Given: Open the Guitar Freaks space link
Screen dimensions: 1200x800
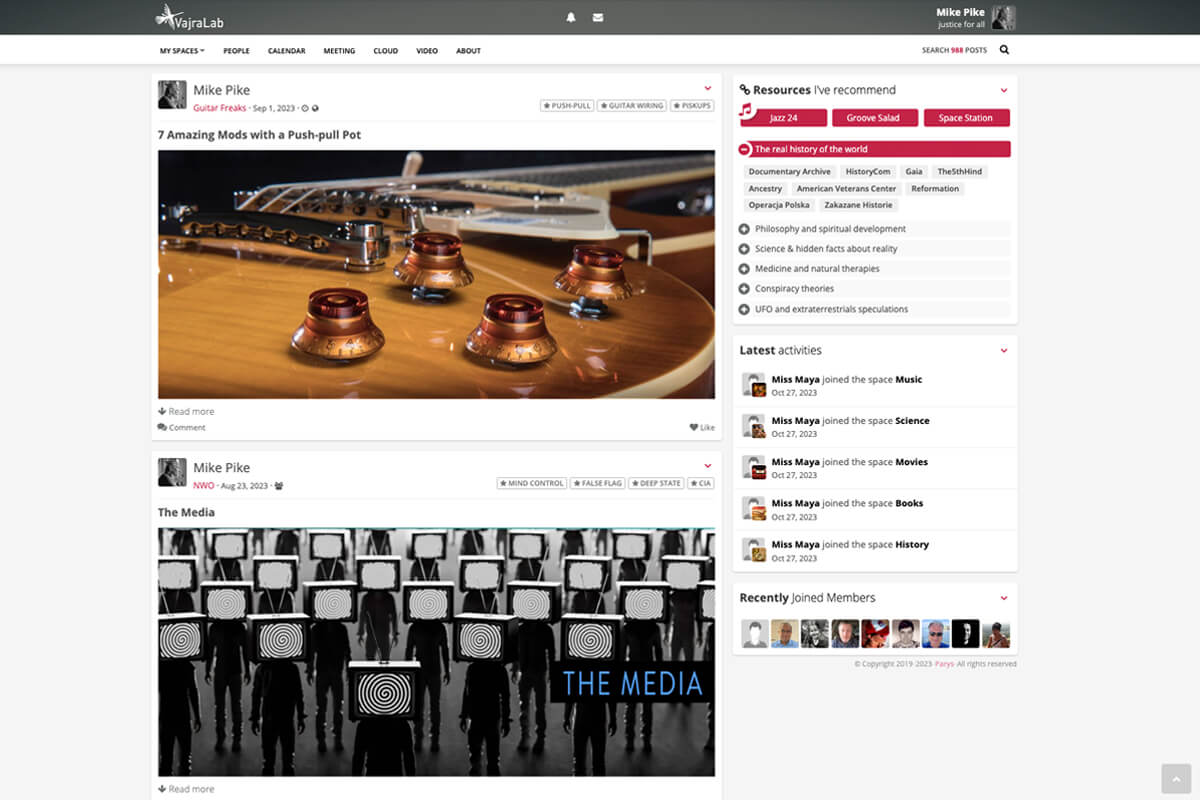Looking at the screenshot, I should tap(219, 108).
